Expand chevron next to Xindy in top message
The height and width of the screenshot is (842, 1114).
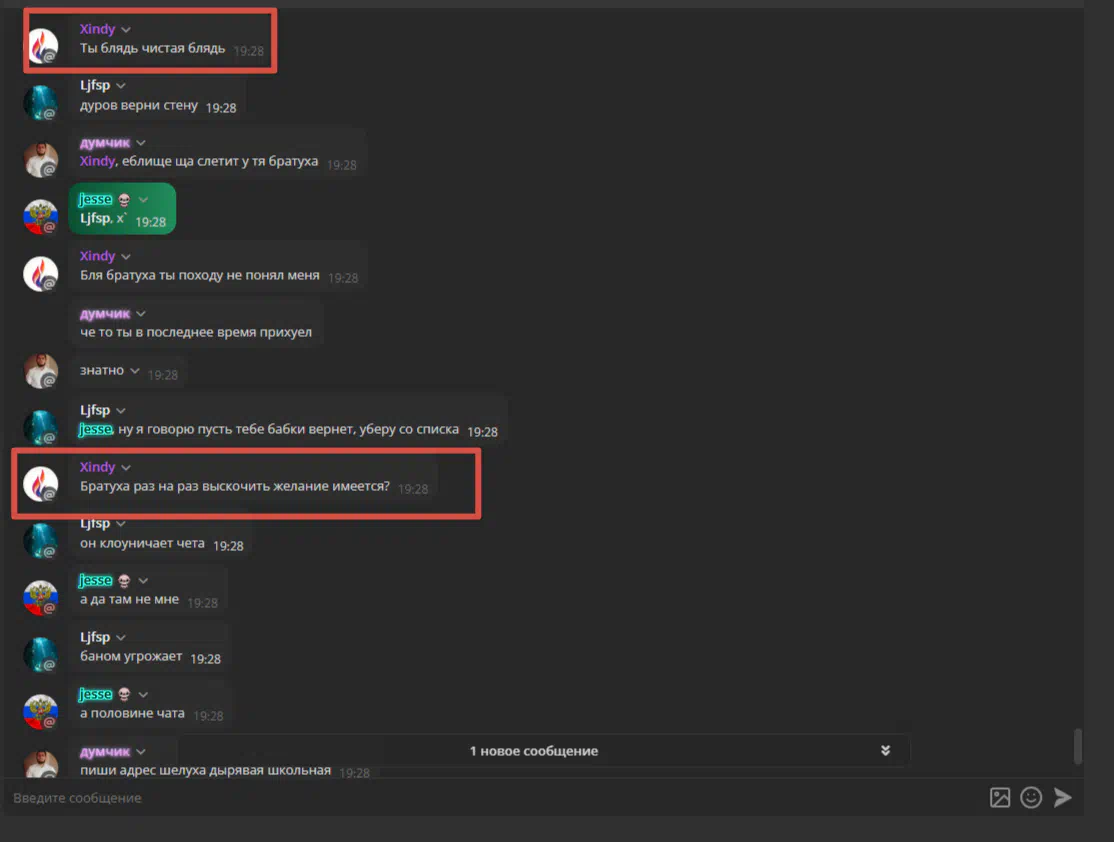(x=126, y=30)
